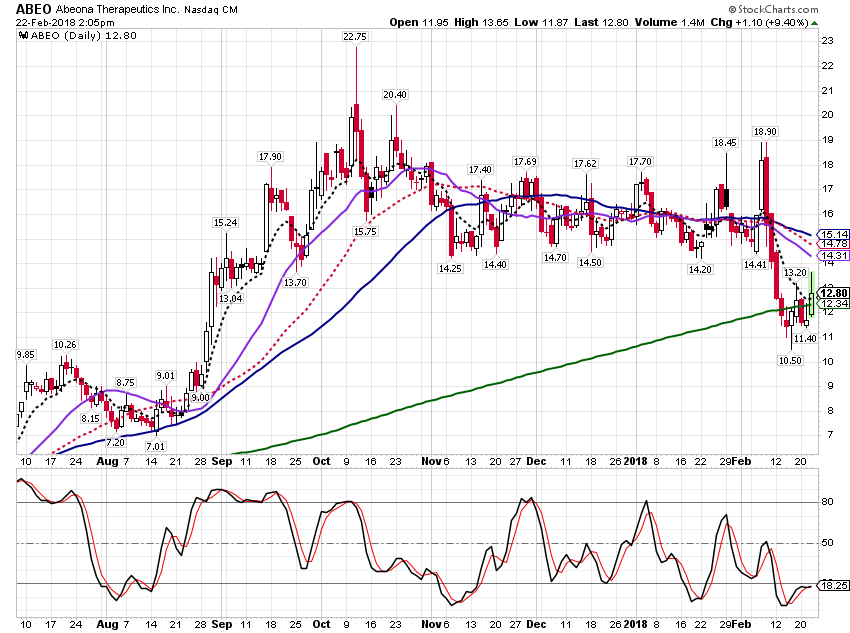Click the purple moving average 14.31 tag

(x=834, y=255)
